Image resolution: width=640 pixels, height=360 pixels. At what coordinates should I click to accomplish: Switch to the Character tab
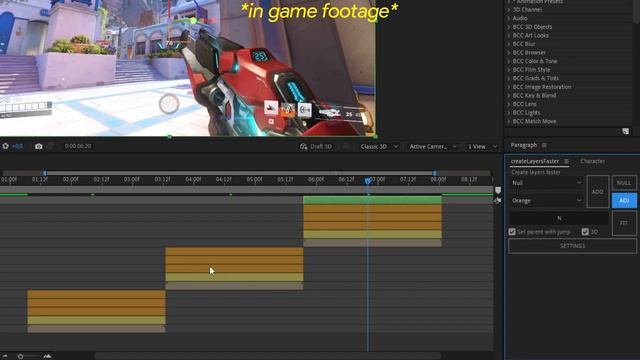pyautogui.click(x=593, y=161)
